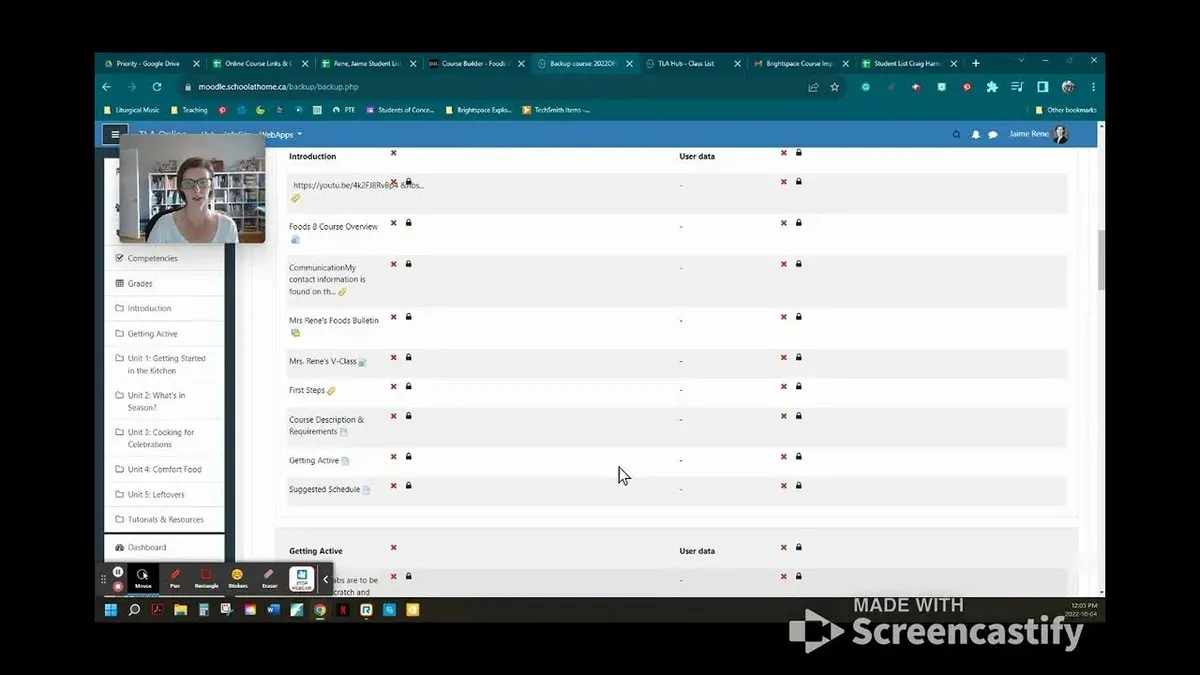Switch to Rene, Jaime Student List tab
The height and width of the screenshot is (675, 1200).
point(367,63)
